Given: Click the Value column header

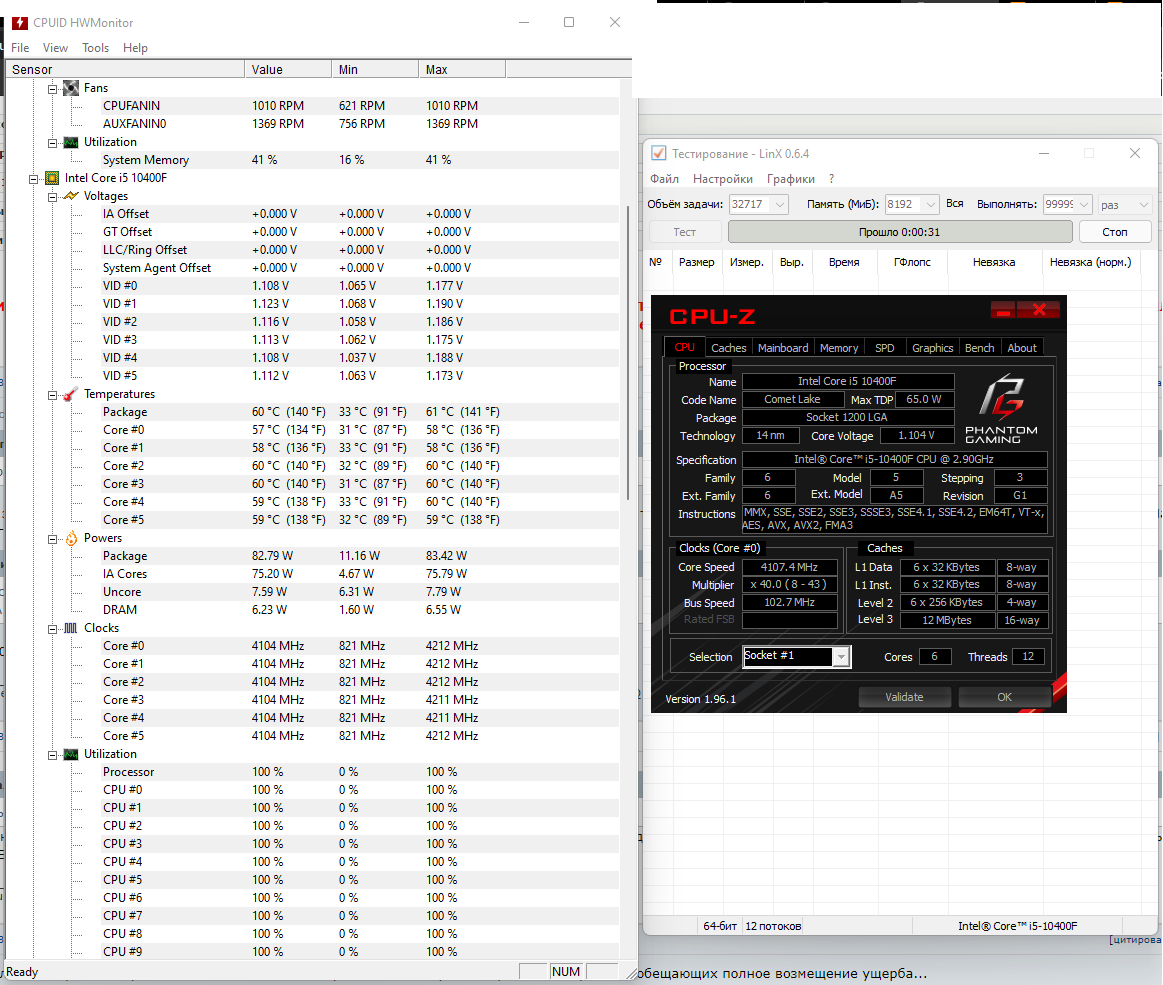Looking at the screenshot, I should tap(288, 70).
